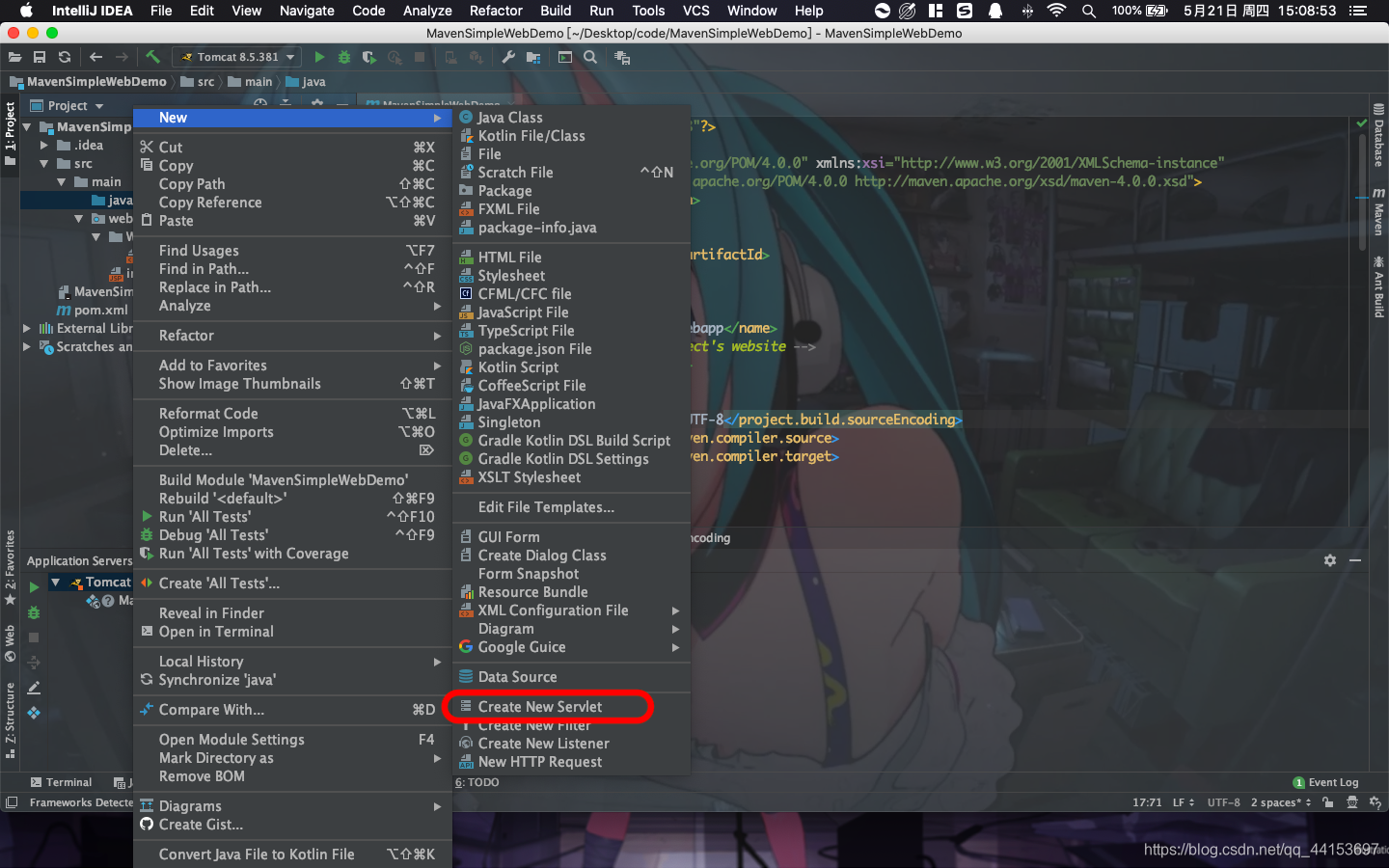Select HTML File in New submenu
1389x868 pixels.
point(571,258)
